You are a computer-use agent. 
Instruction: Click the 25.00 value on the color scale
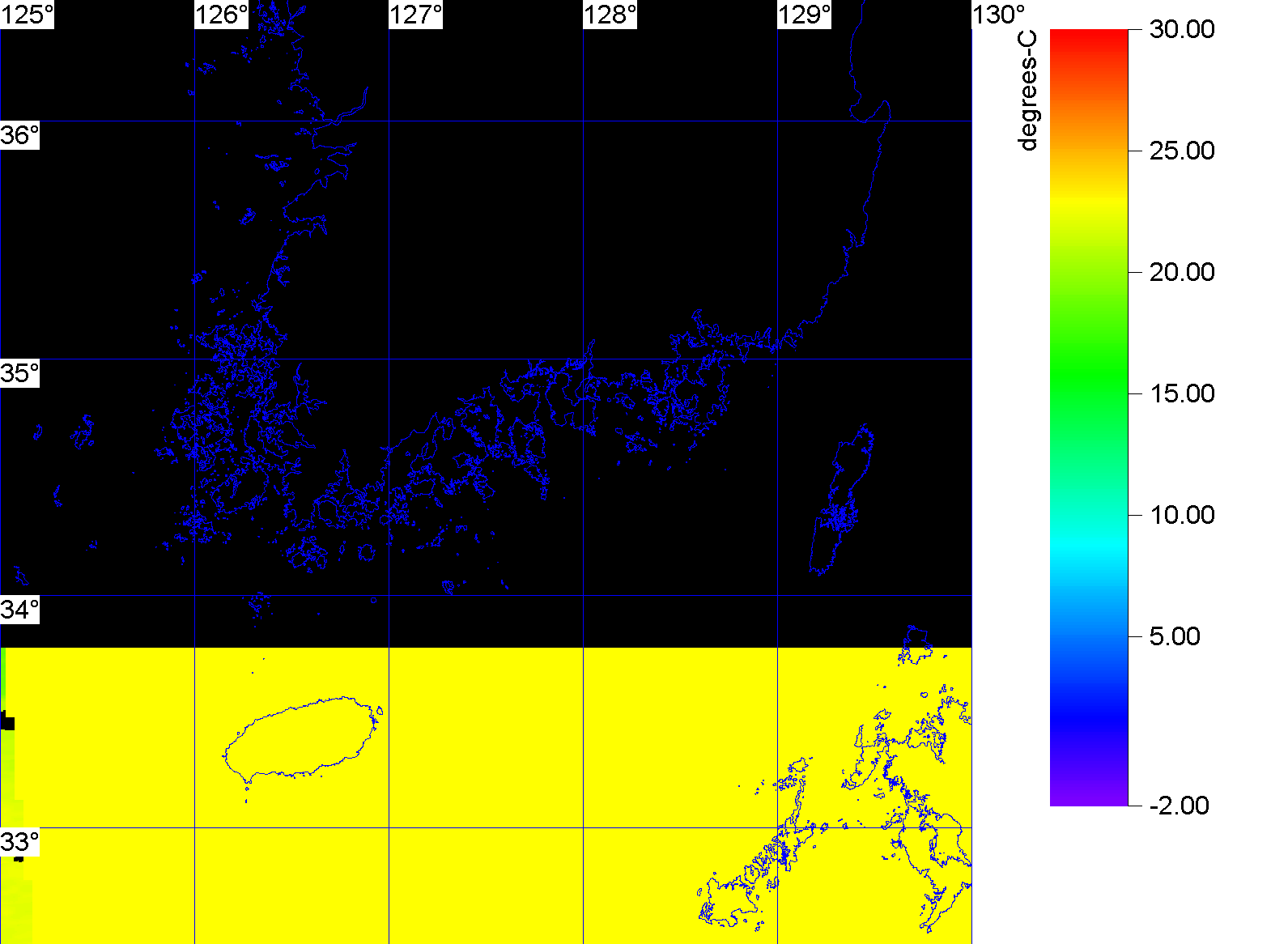point(1182,151)
